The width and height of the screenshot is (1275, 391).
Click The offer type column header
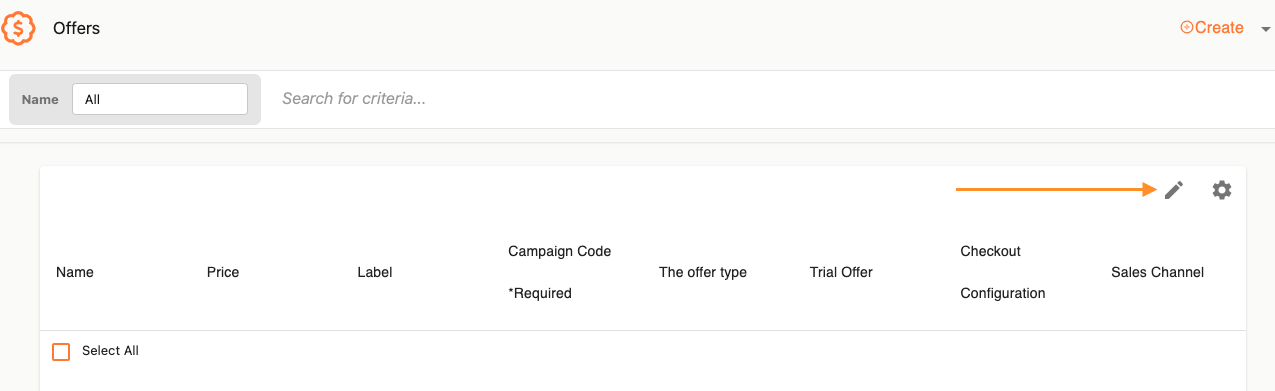coord(703,272)
